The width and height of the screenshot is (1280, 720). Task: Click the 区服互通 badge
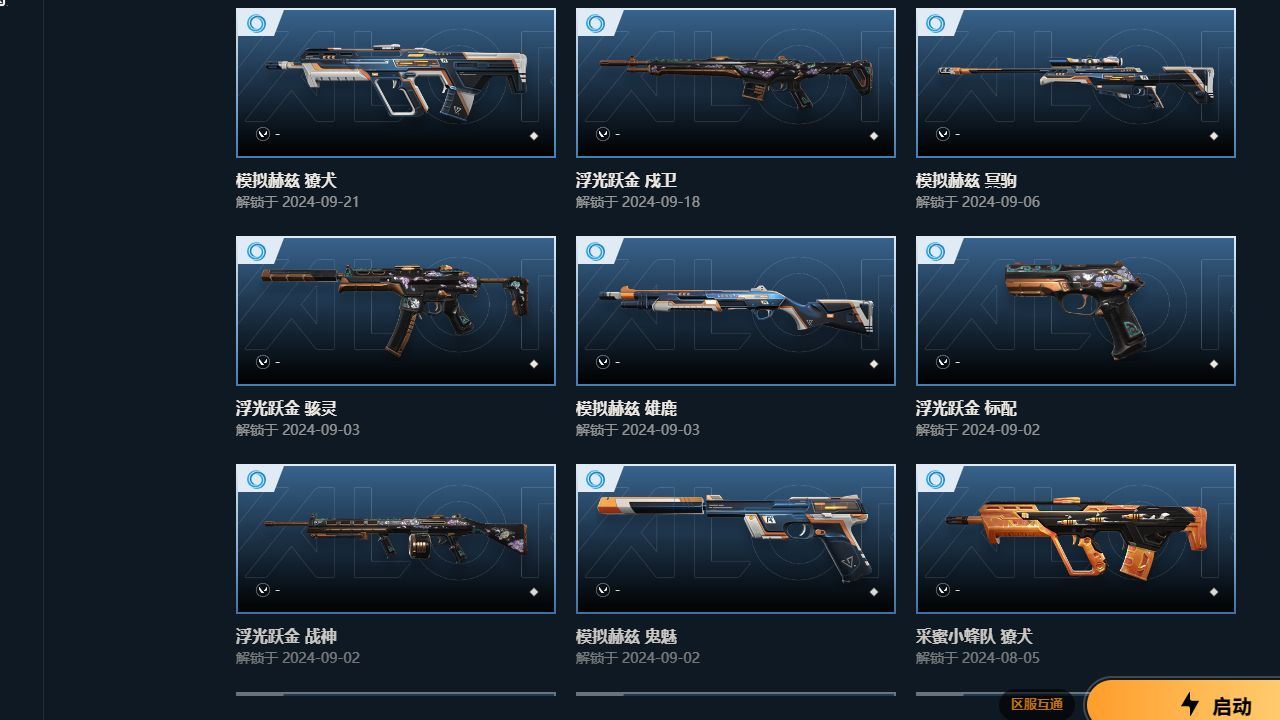point(1037,705)
